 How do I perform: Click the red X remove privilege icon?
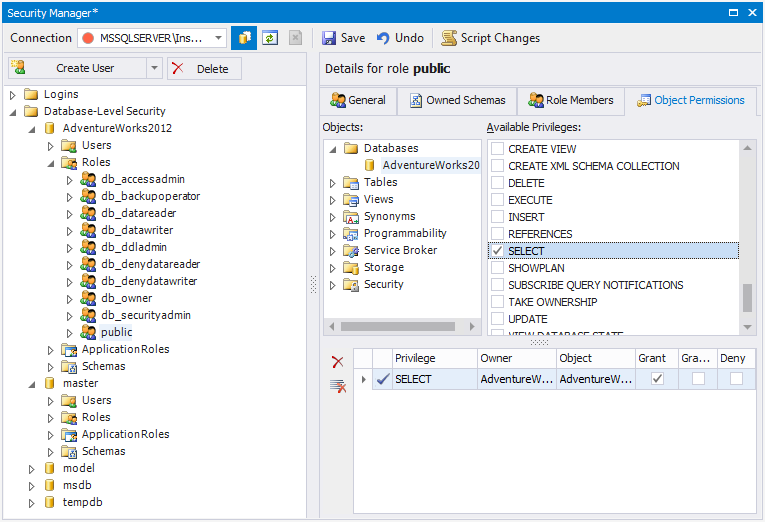point(338,362)
